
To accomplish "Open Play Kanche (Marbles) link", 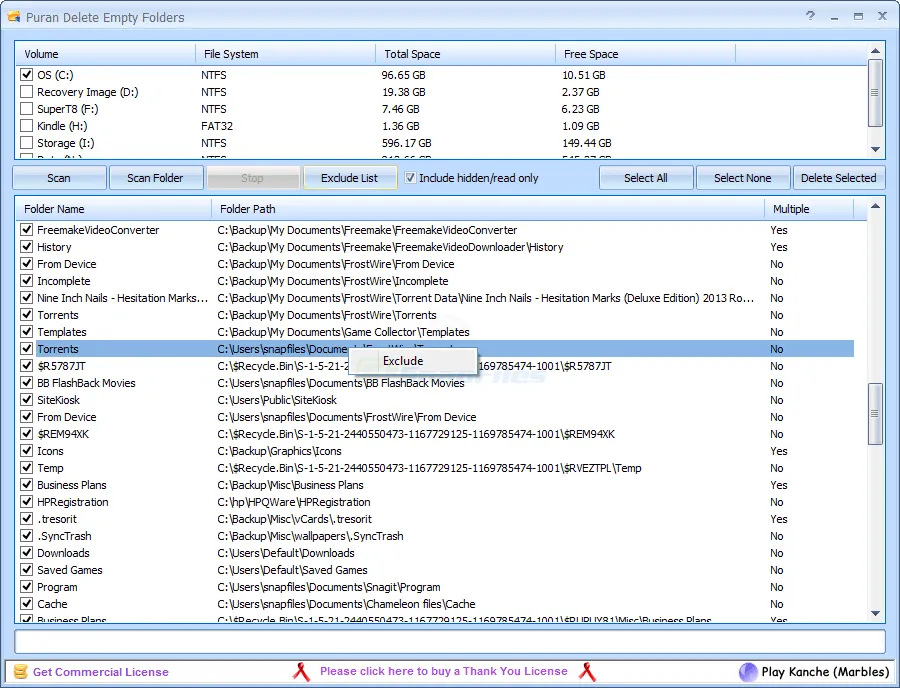I will pos(825,671).
